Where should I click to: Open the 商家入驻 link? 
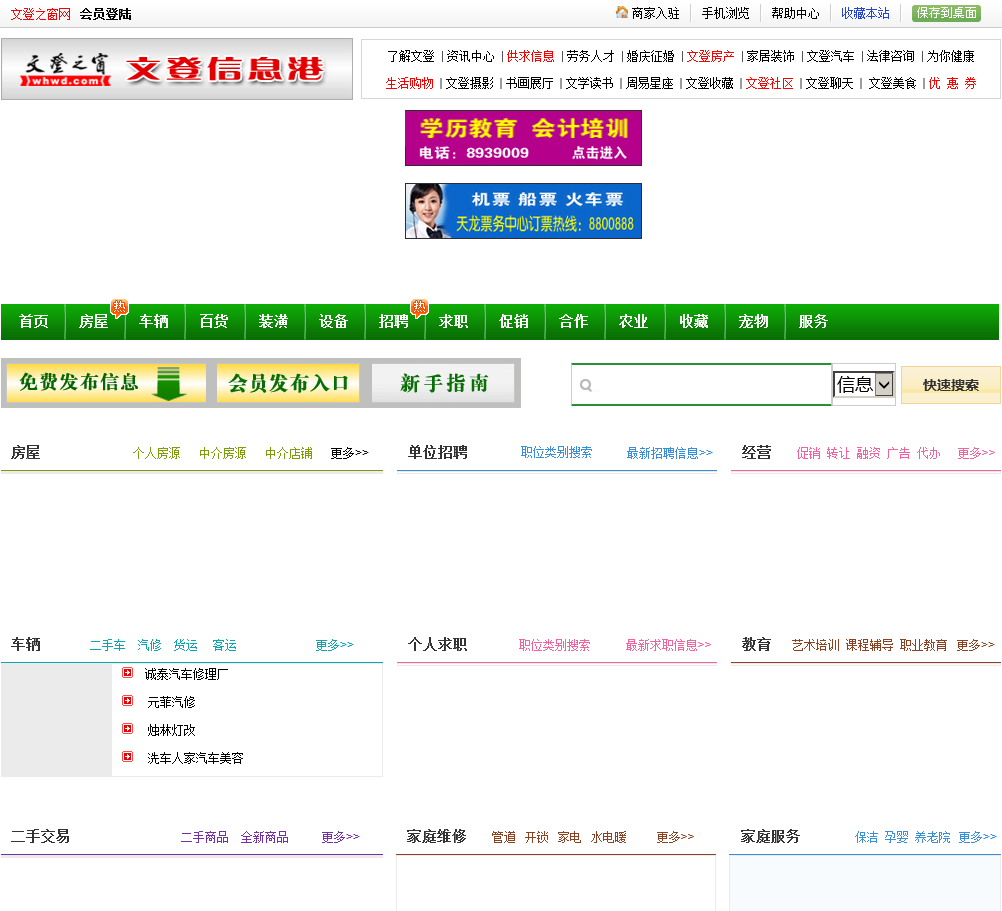pos(656,13)
